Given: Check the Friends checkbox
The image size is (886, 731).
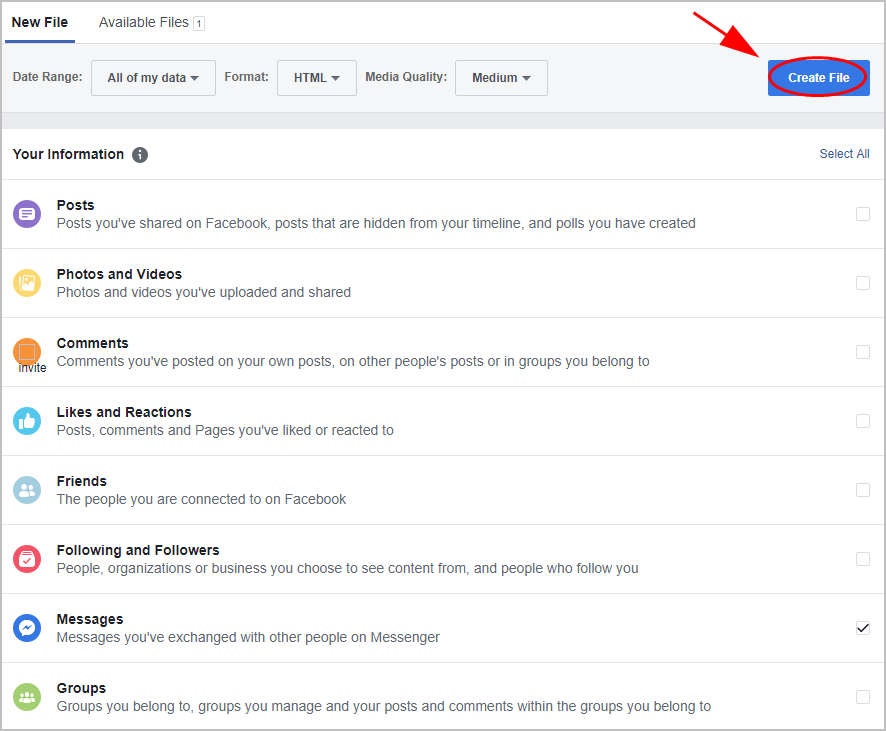Looking at the screenshot, I should click(862, 490).
